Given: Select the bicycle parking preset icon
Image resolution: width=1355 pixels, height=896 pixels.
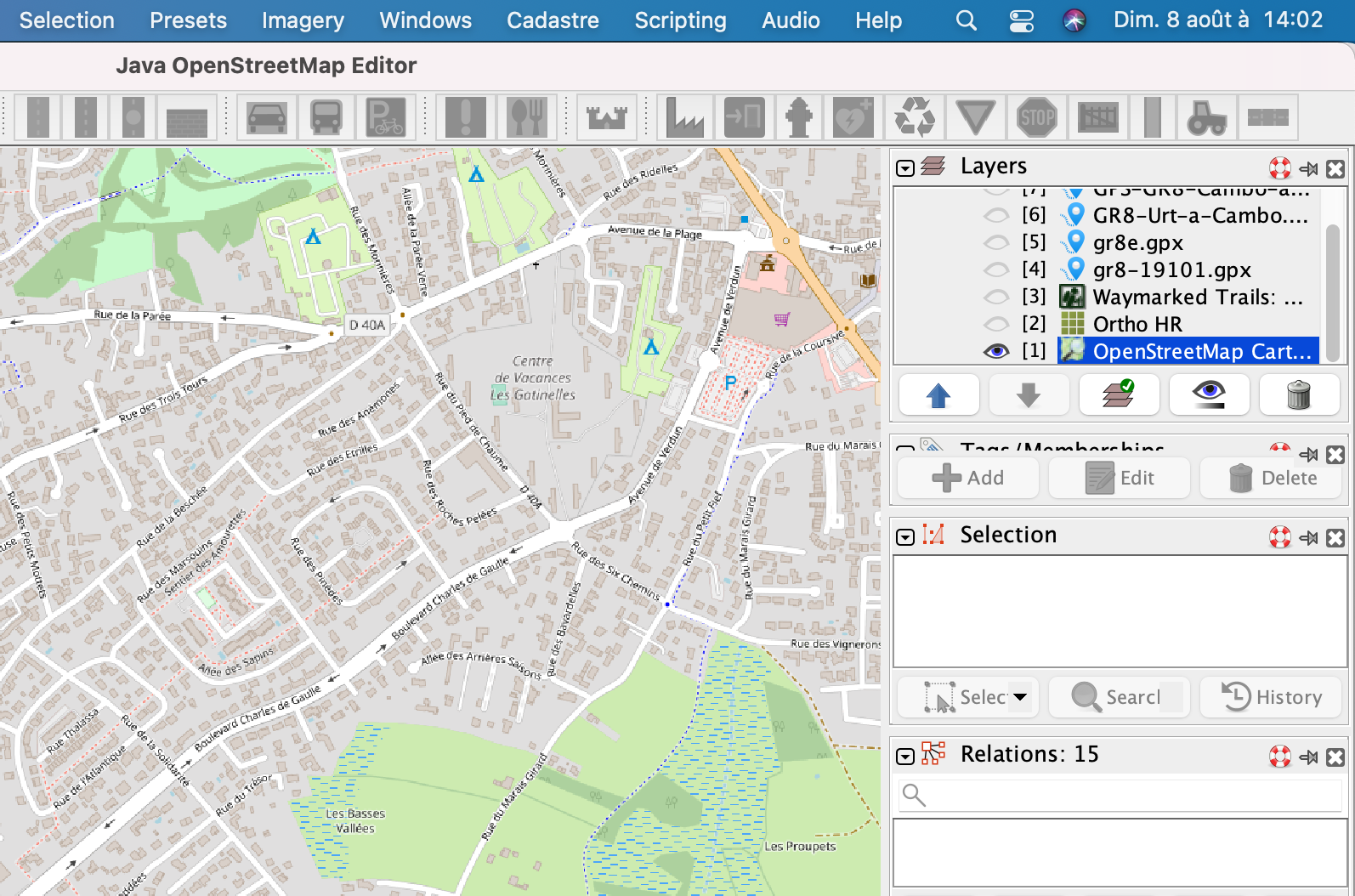Looking at the screenshot, I should click(386, 117).
